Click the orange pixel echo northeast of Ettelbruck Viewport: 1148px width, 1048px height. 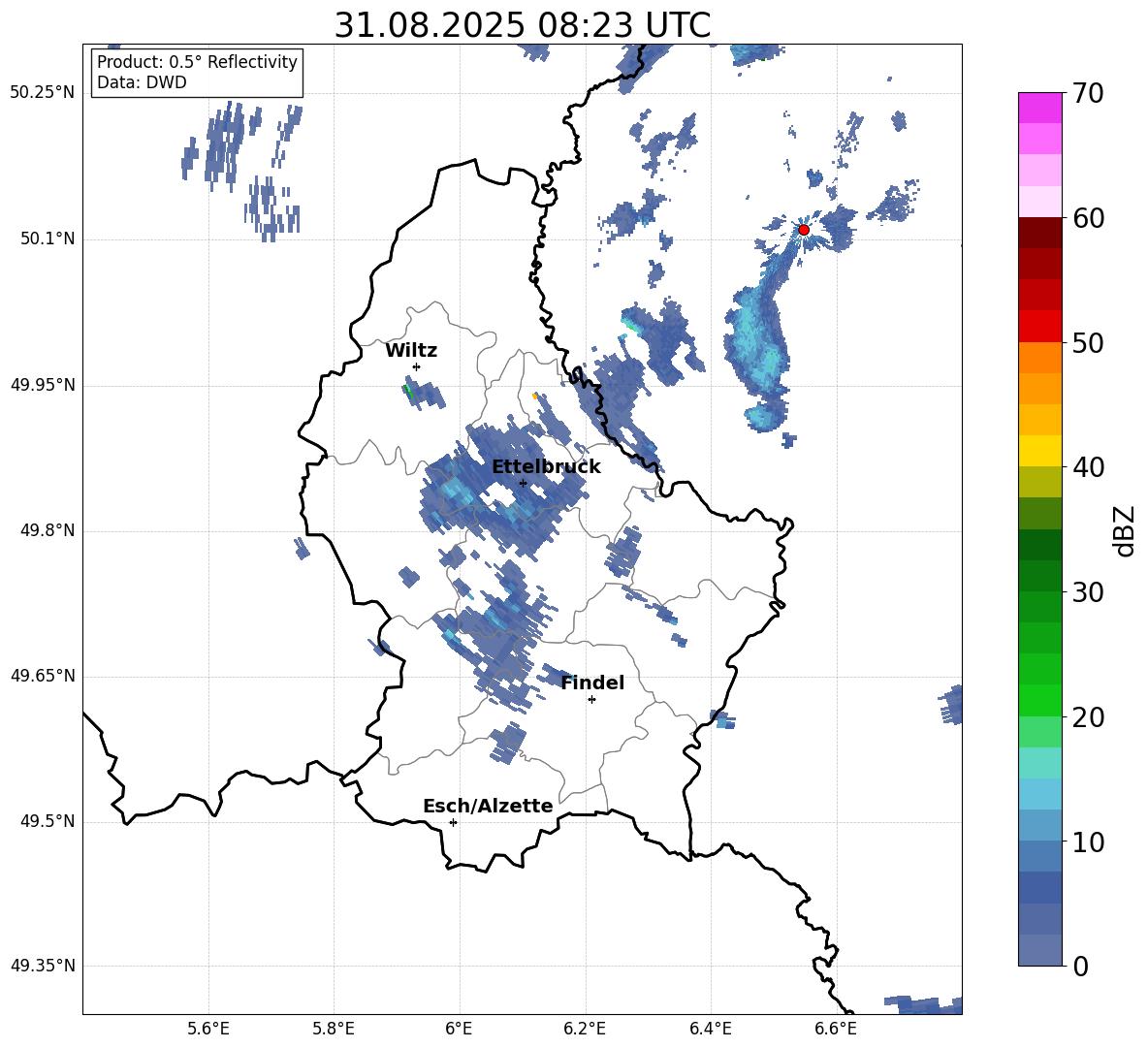tap(534, 396)
